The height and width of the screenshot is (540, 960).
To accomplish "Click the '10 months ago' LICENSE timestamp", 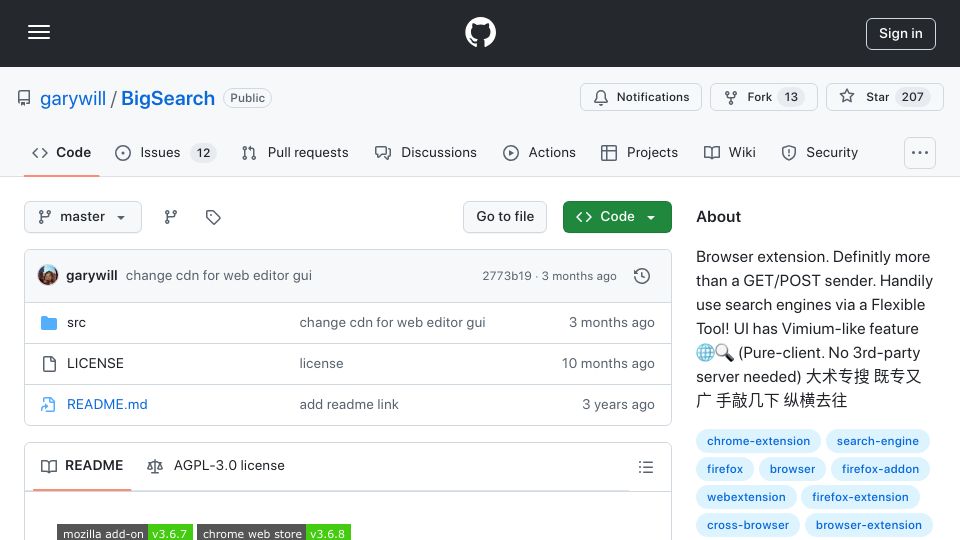I will tap(608, 364).
